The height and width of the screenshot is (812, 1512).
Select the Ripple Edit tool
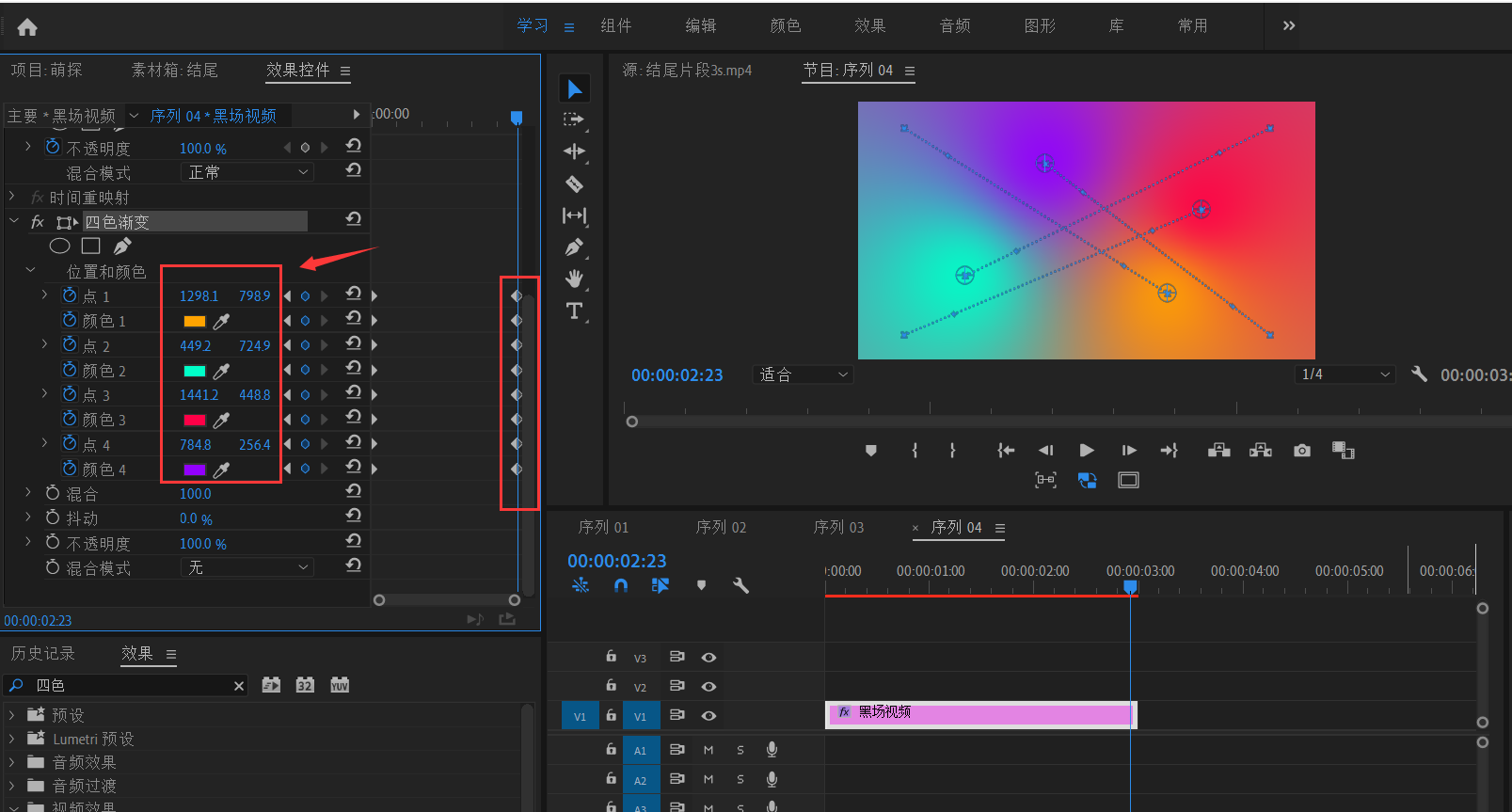(574, 151)
